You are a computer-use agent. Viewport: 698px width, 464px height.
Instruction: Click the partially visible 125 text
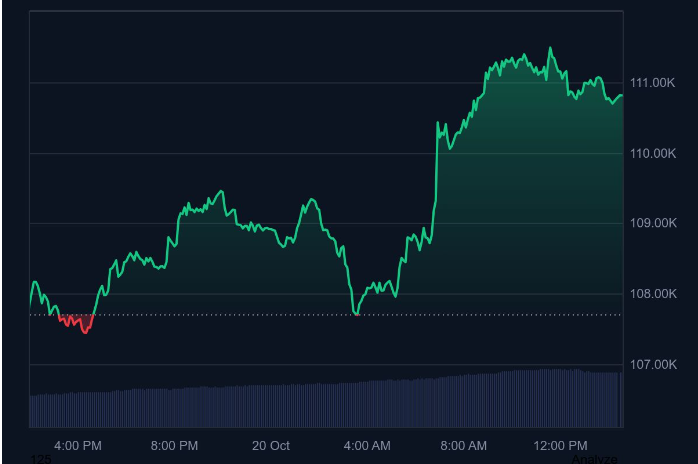click(41, 459)
